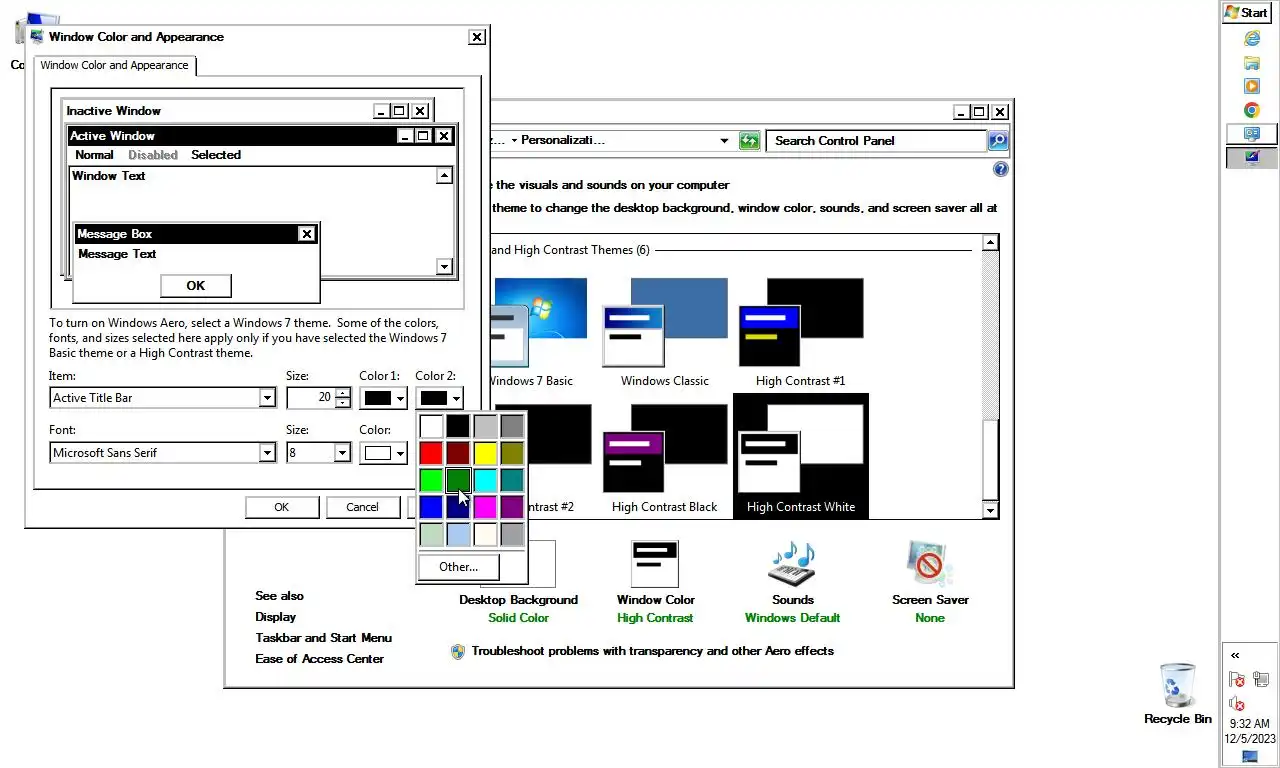Click Normal menu item in preview
1280x768 pixels.
pyautogui.click(x=94, y=155)
